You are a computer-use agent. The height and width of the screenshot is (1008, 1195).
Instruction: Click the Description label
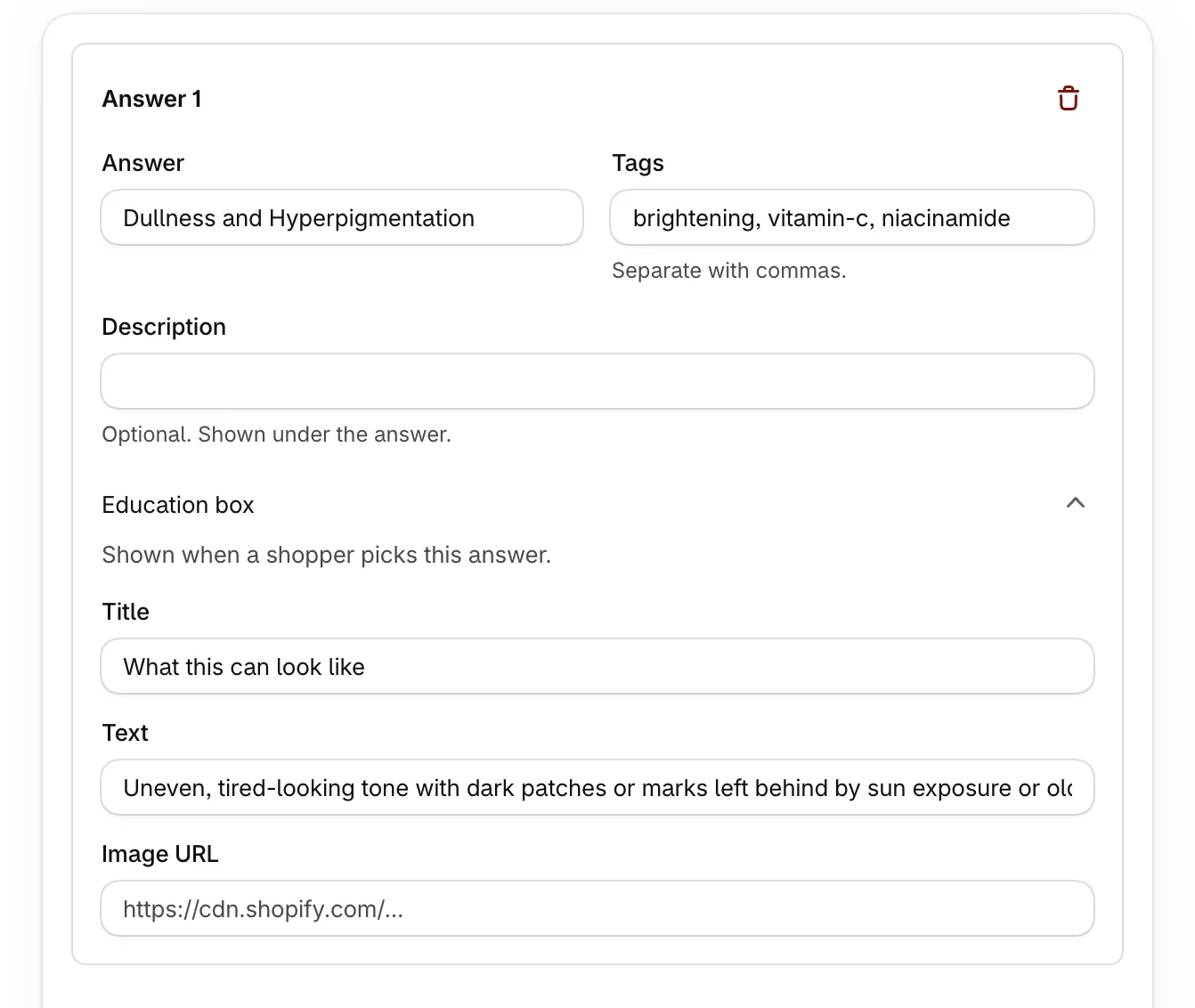164,327
